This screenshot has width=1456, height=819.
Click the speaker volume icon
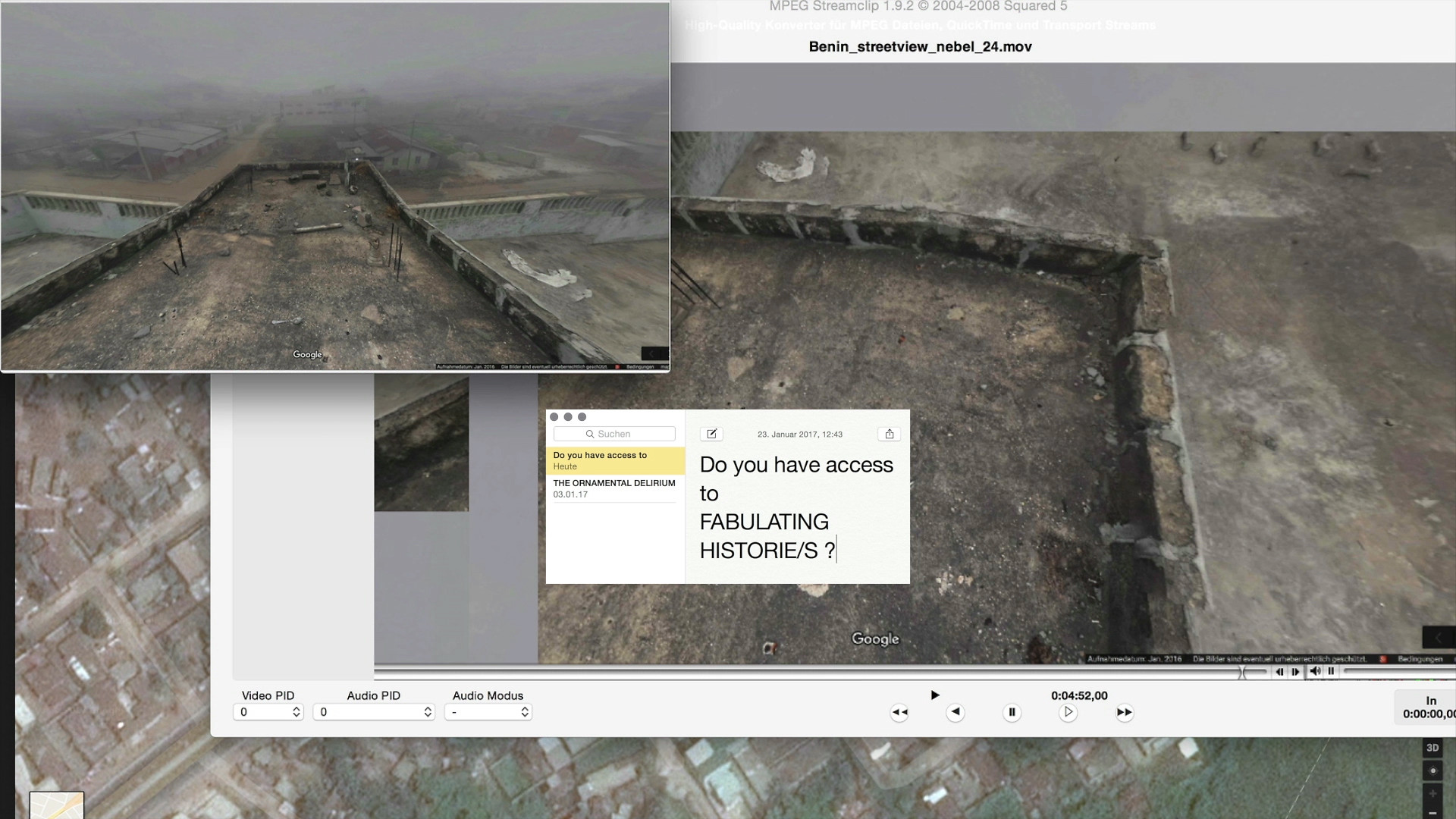[x=1315, y=671]
